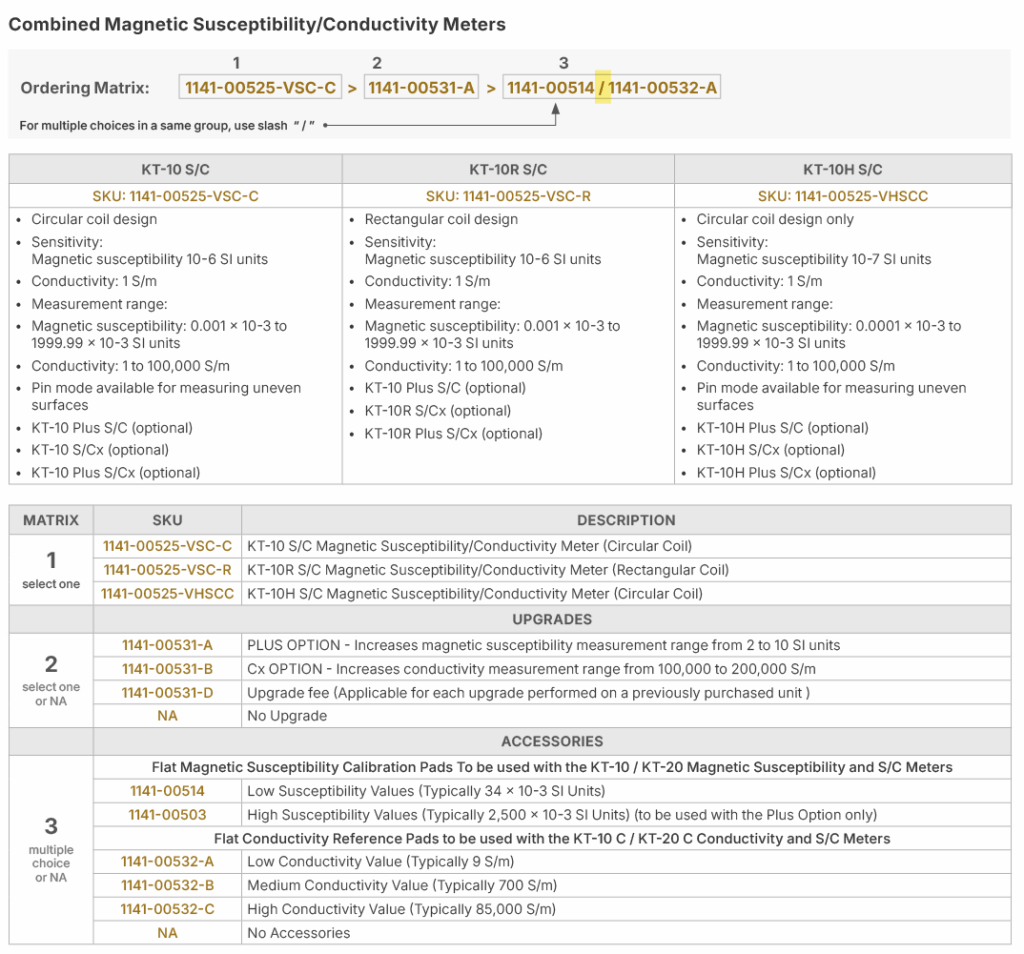Click SKU cell '1141-00525-VSC-C' in the matrix table

[x=167, y=546]
